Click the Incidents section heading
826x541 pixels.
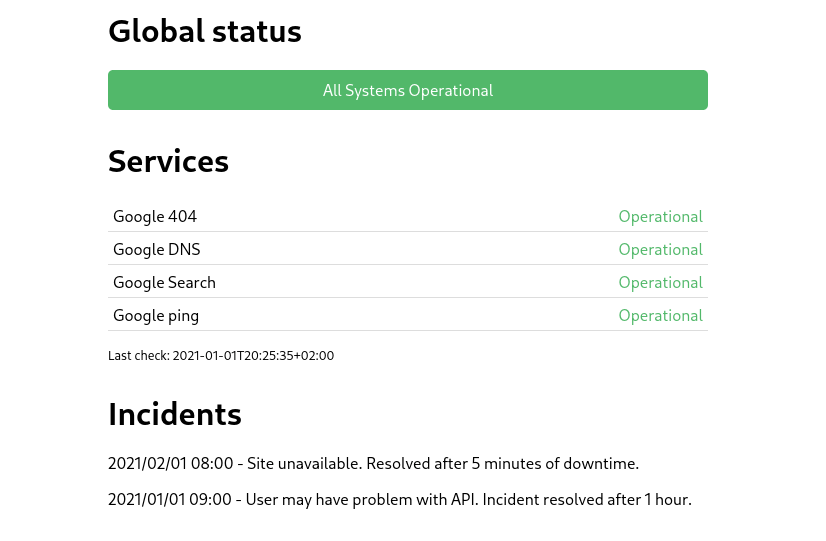[175, 414]
